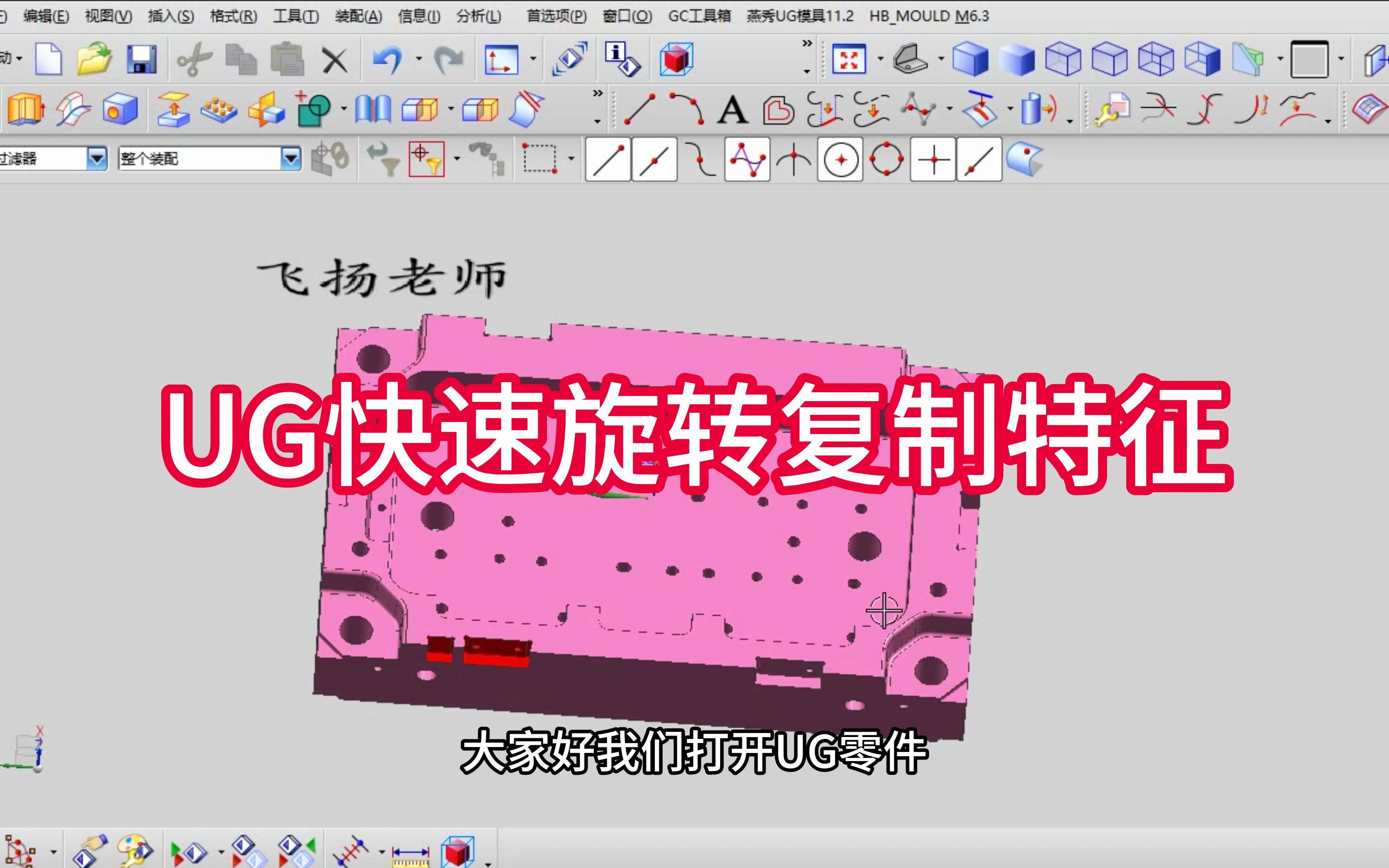Toggle point on face snap
The width and height of the screenshot is (1389, 868).
coord(1024,159)
